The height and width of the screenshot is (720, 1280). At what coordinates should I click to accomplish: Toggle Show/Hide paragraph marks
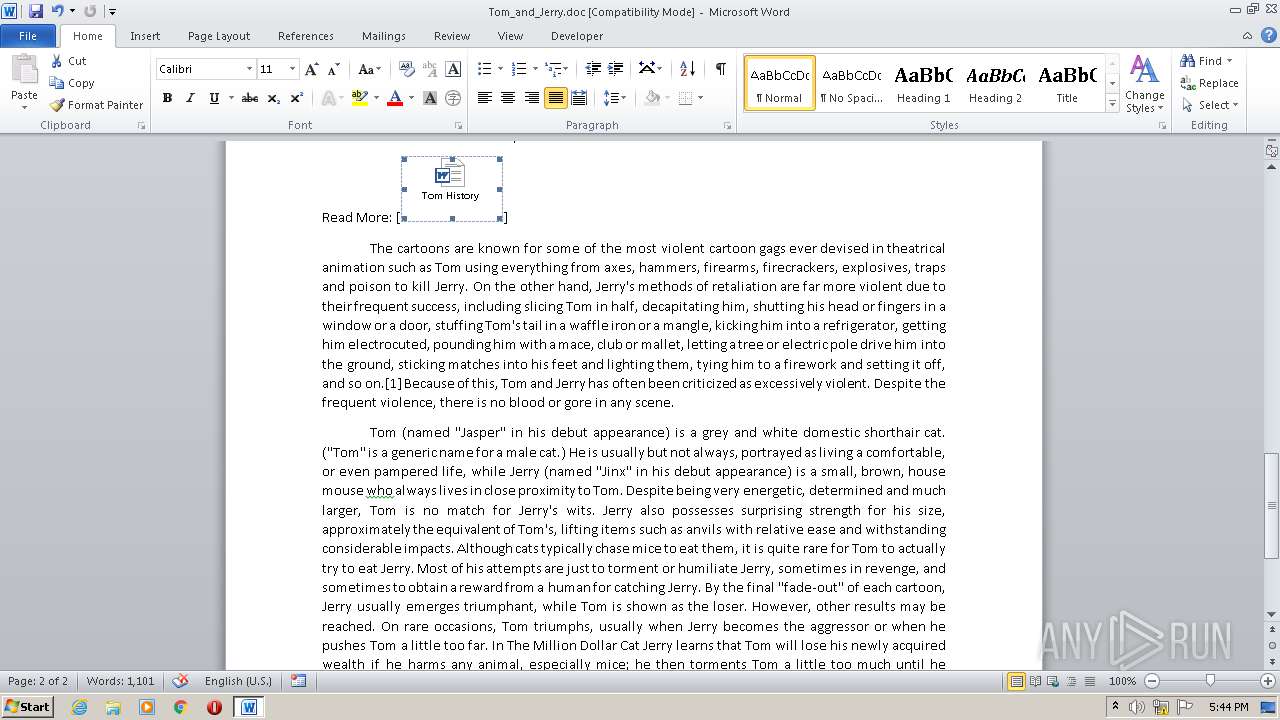(x=720, y=69)
